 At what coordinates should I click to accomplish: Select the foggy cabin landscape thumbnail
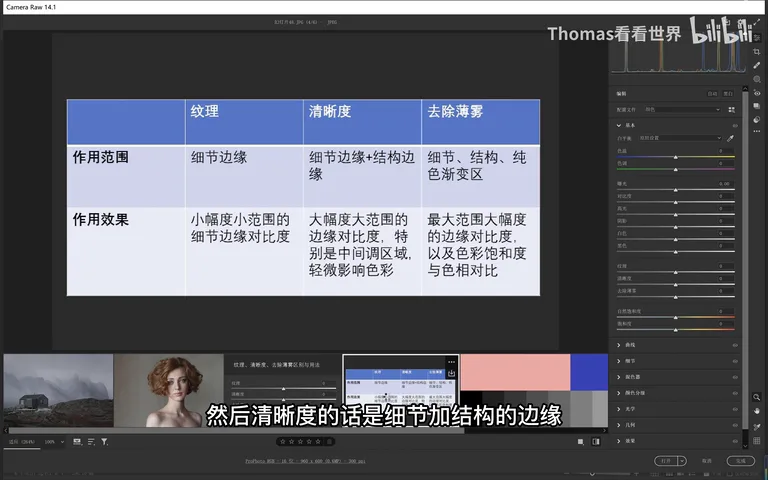coord(58,390)
